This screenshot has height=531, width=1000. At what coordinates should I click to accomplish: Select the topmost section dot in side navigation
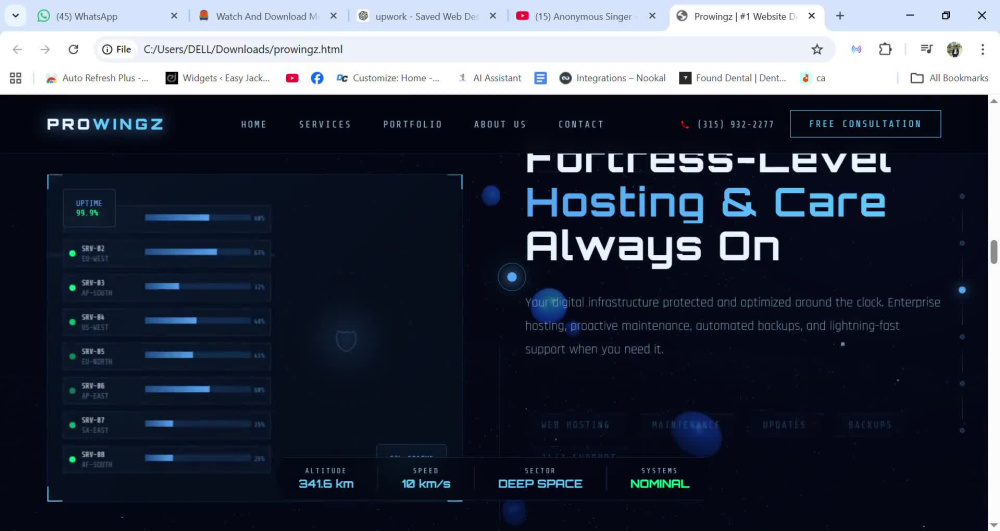(x=962, y=196)
